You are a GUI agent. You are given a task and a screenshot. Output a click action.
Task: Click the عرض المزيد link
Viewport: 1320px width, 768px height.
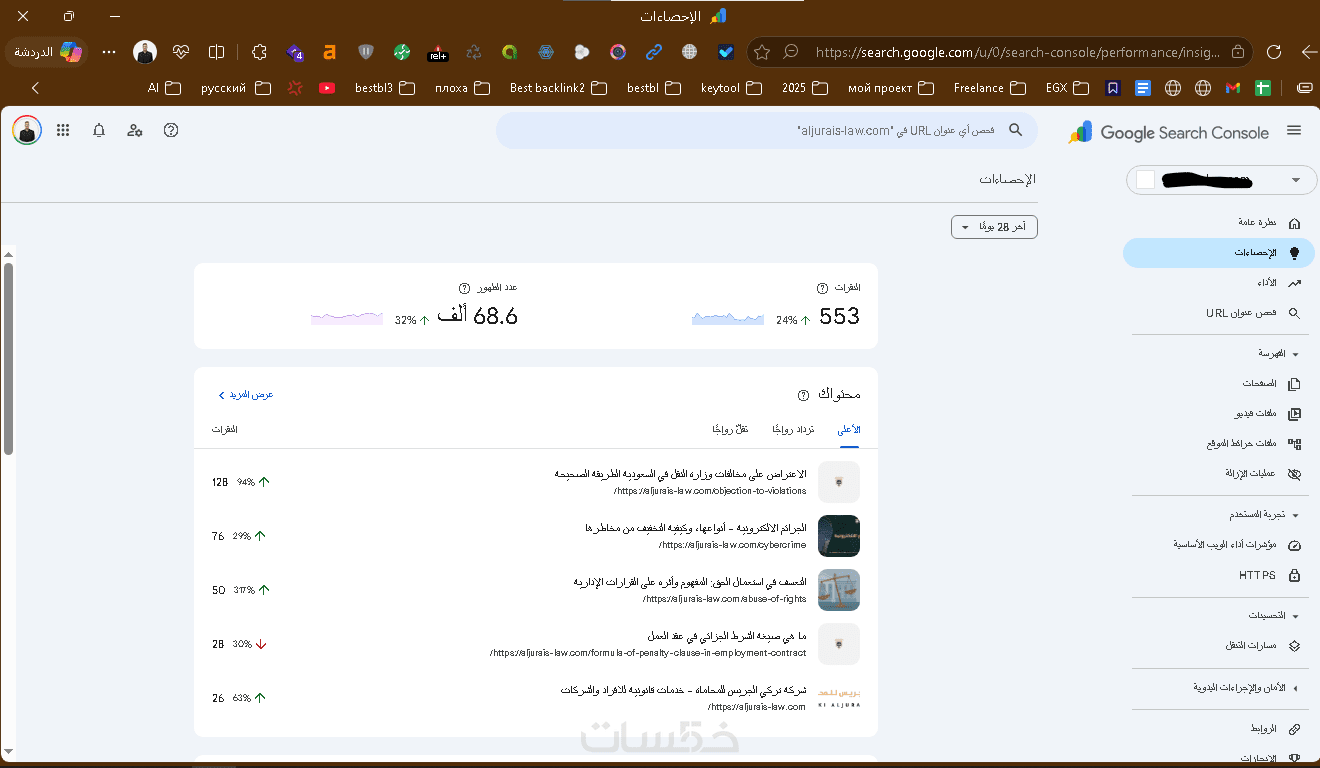(246, 395)
